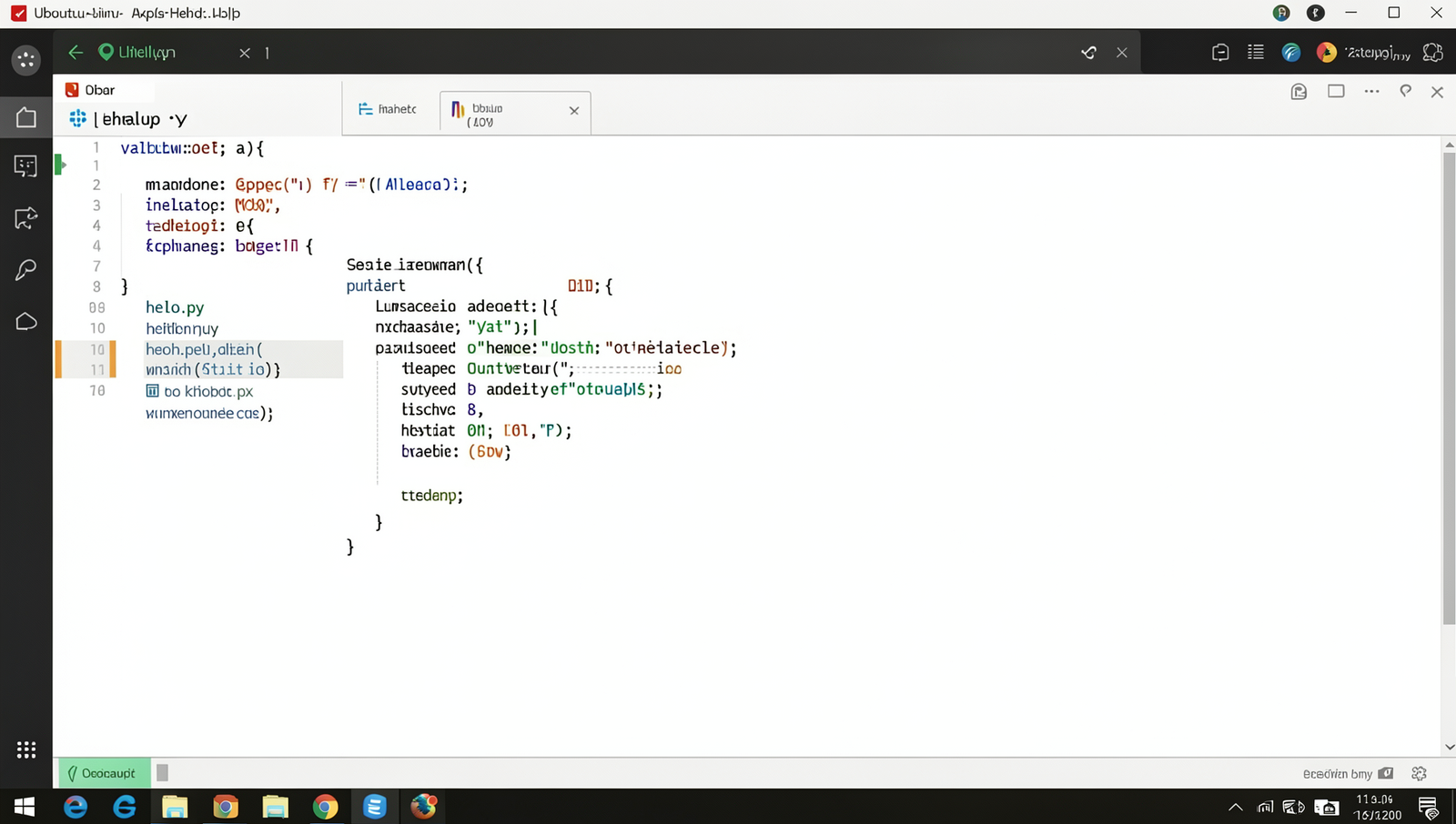
Task: Click the X icon in address bar
Action: point(1122,53)
